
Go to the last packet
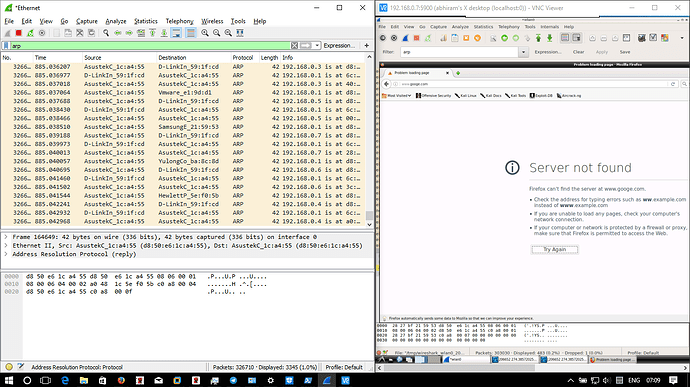164,33
